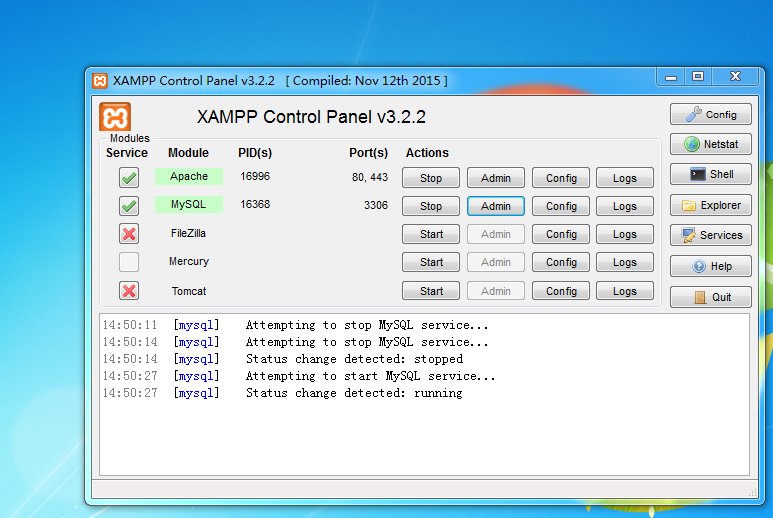Open the Services button on the right
The height and width of the screenshot is (518, 773).
[x=710, y=235]
